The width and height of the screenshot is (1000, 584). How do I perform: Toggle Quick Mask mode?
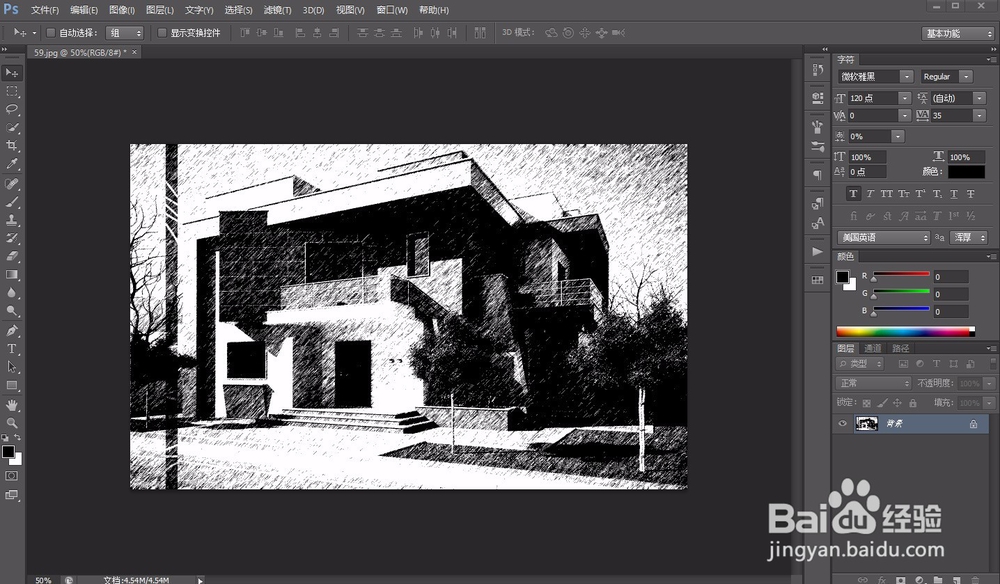[x=11, y=476]
